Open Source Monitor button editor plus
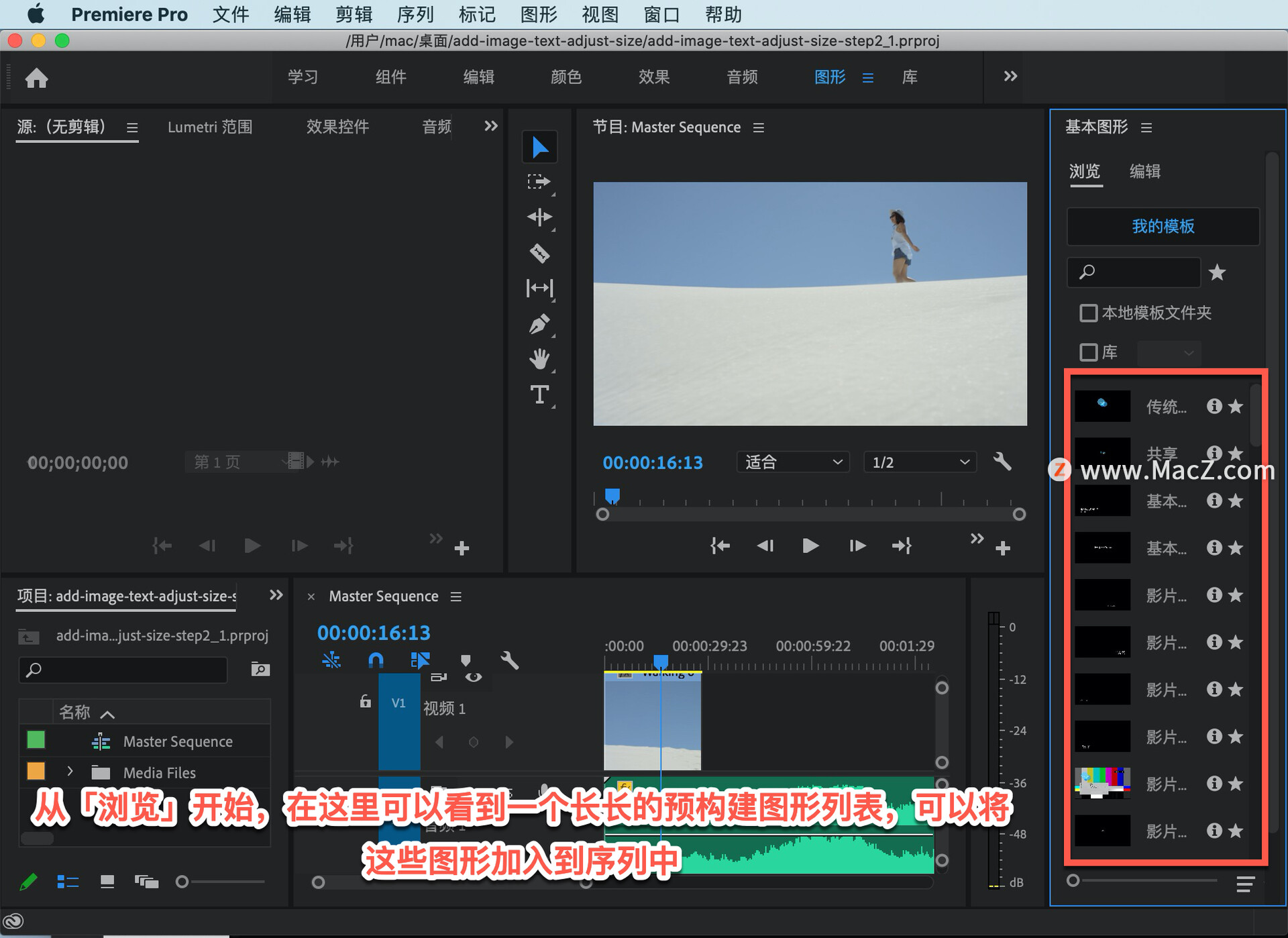The height and width of the screenshot is (938, 1288). click(x=462, y=548)
